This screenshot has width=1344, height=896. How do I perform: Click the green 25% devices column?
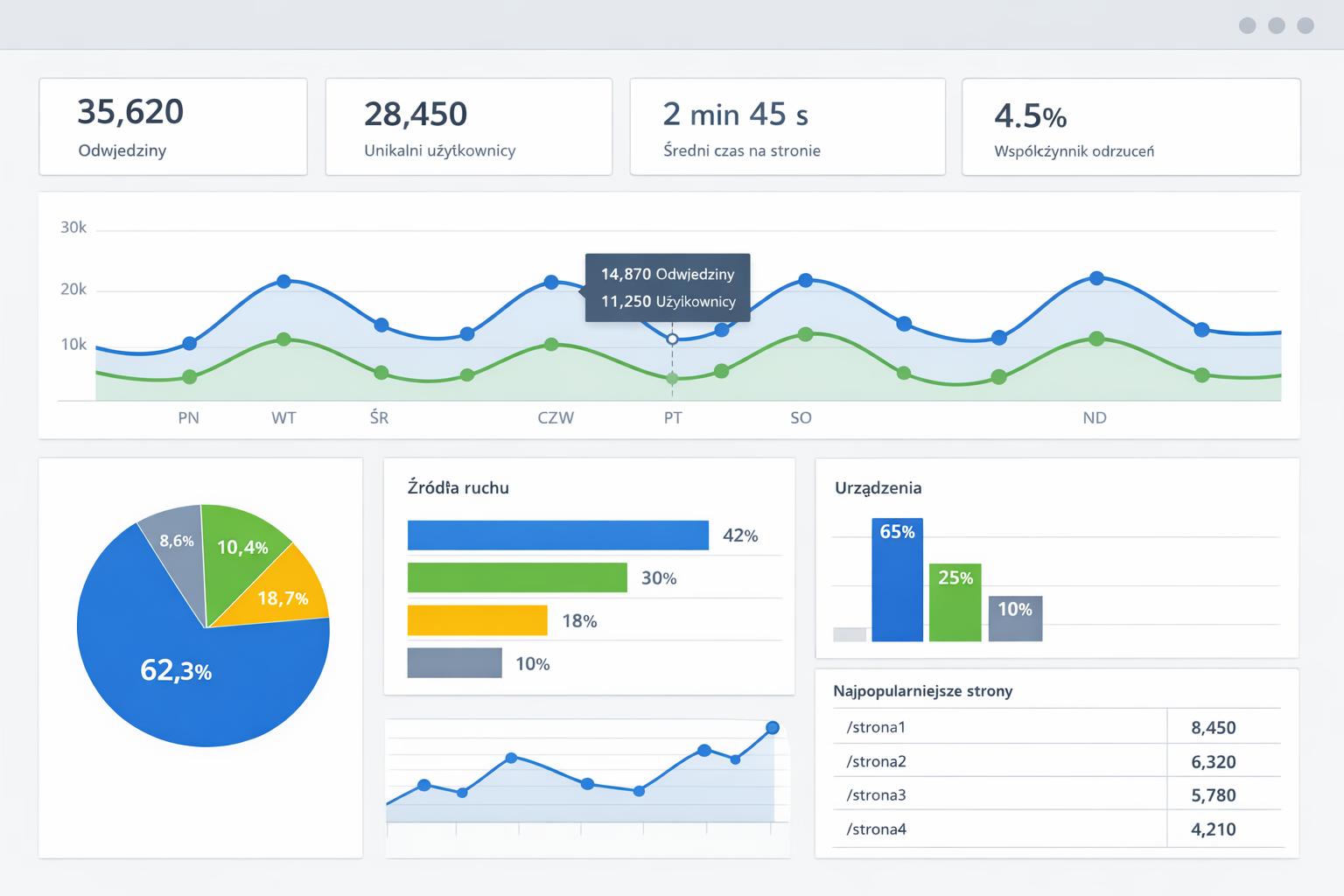click(x=955, y=602)
